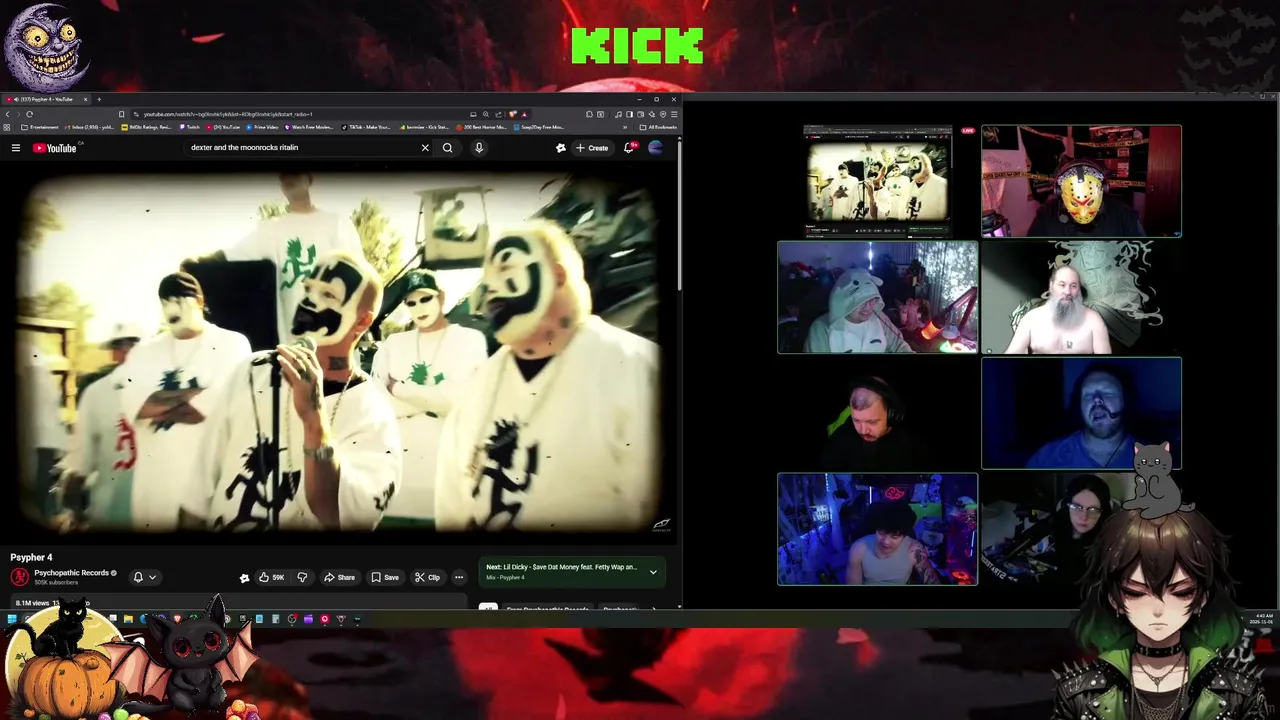
Task: Open Brave Rewards triangle icon
Action: [524, 114]
